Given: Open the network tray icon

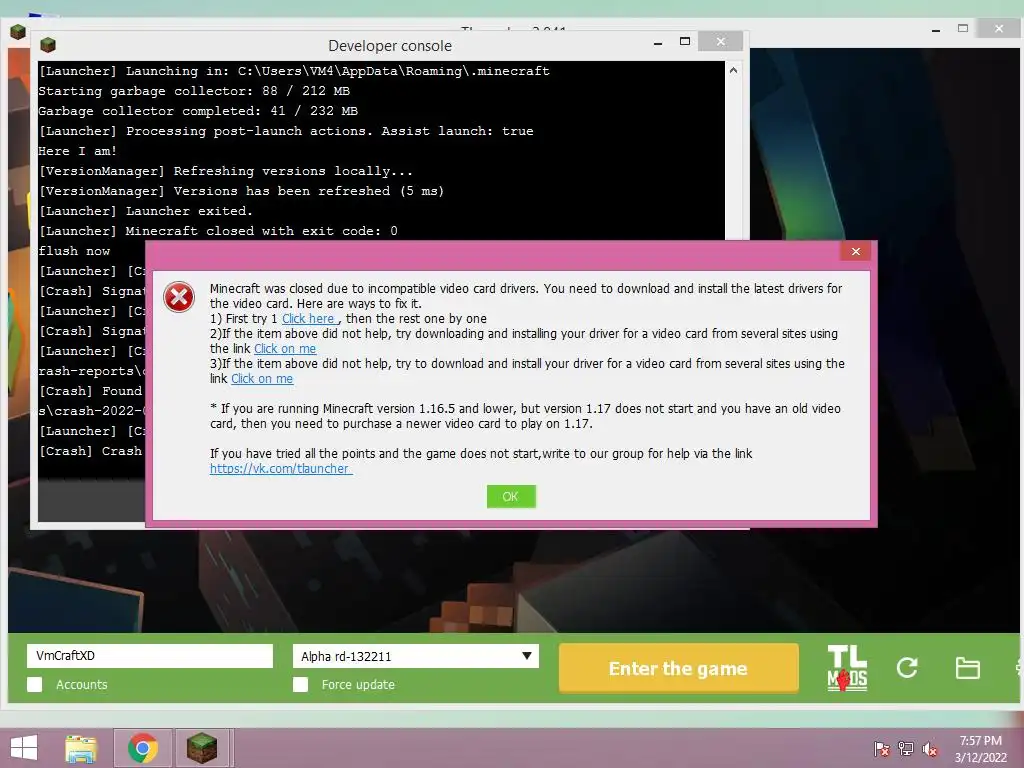Looking at the screenshot, I should click(906, 748).
